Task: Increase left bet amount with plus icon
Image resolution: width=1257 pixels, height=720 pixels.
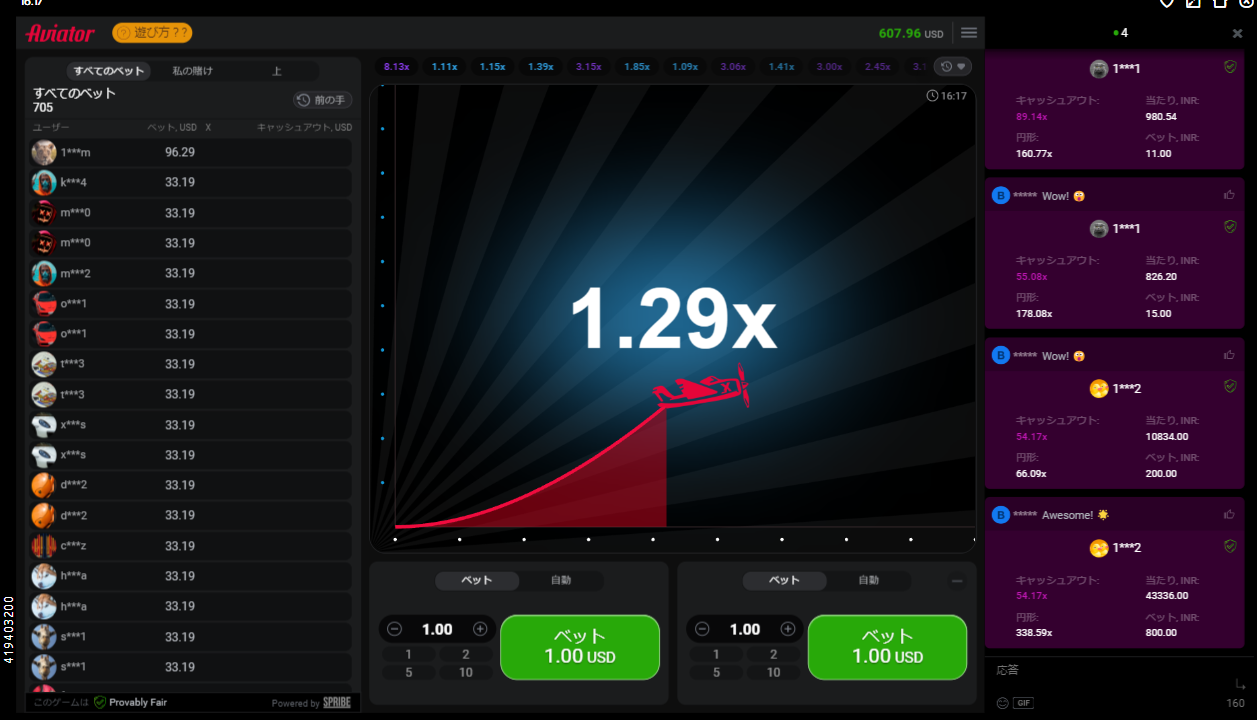Action: 480,629
